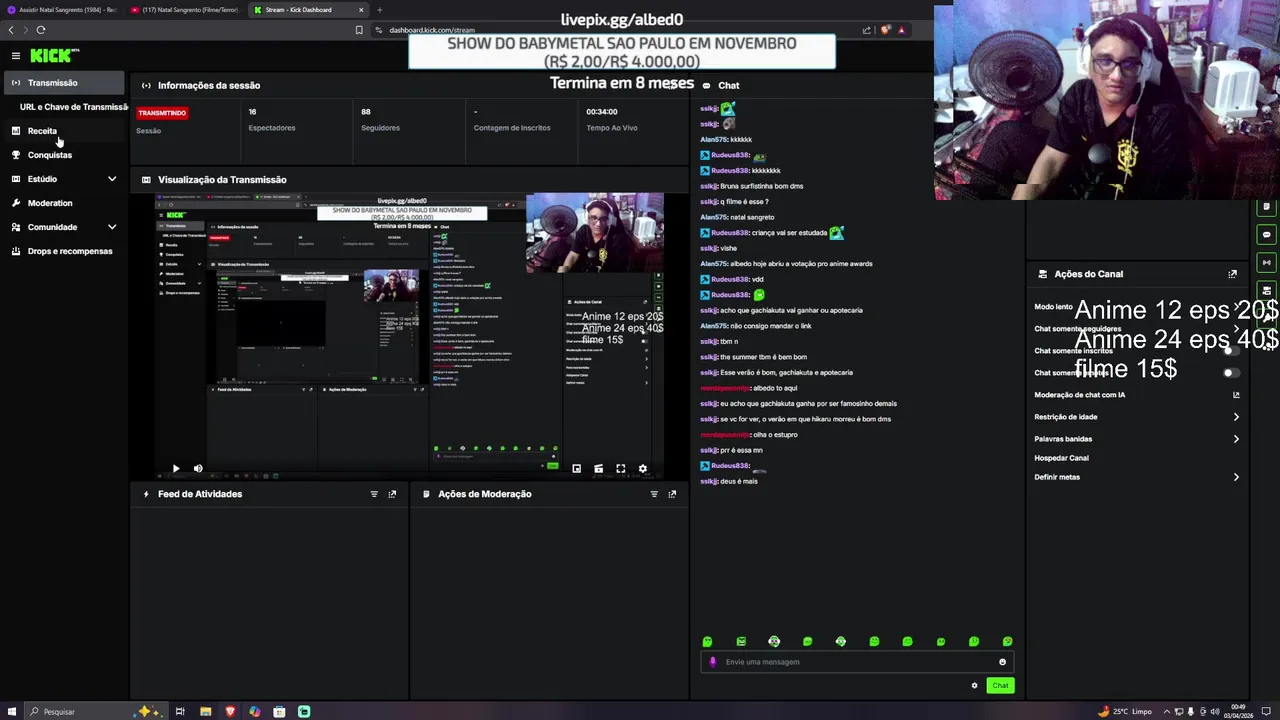The height and width of the screenshot is (720, 1280).
Task: Click the Seguidores count 88
Action: click(x=366, y=112)
